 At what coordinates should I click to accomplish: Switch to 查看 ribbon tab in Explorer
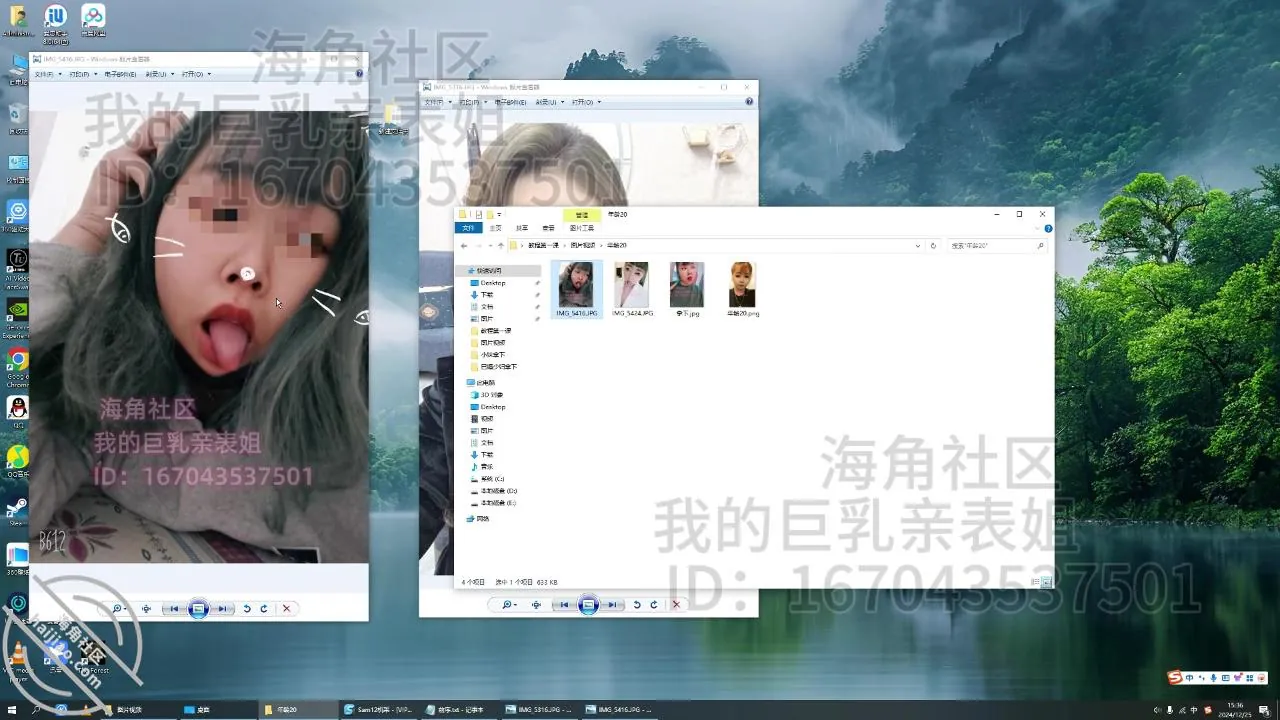[548, 228]
